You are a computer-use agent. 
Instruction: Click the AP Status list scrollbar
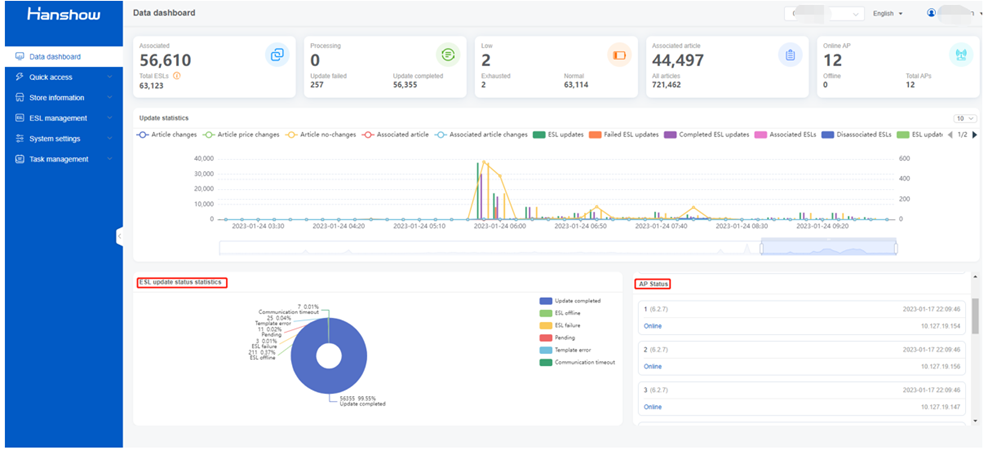pyautogui.click(x=975, y=315)
